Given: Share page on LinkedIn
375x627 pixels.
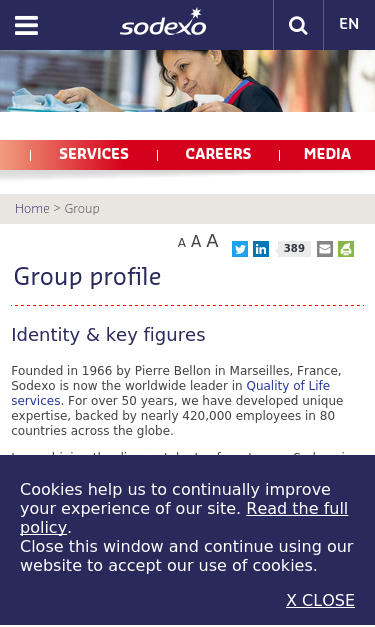Looking at the screenshot, I should [x=261, y=249].
